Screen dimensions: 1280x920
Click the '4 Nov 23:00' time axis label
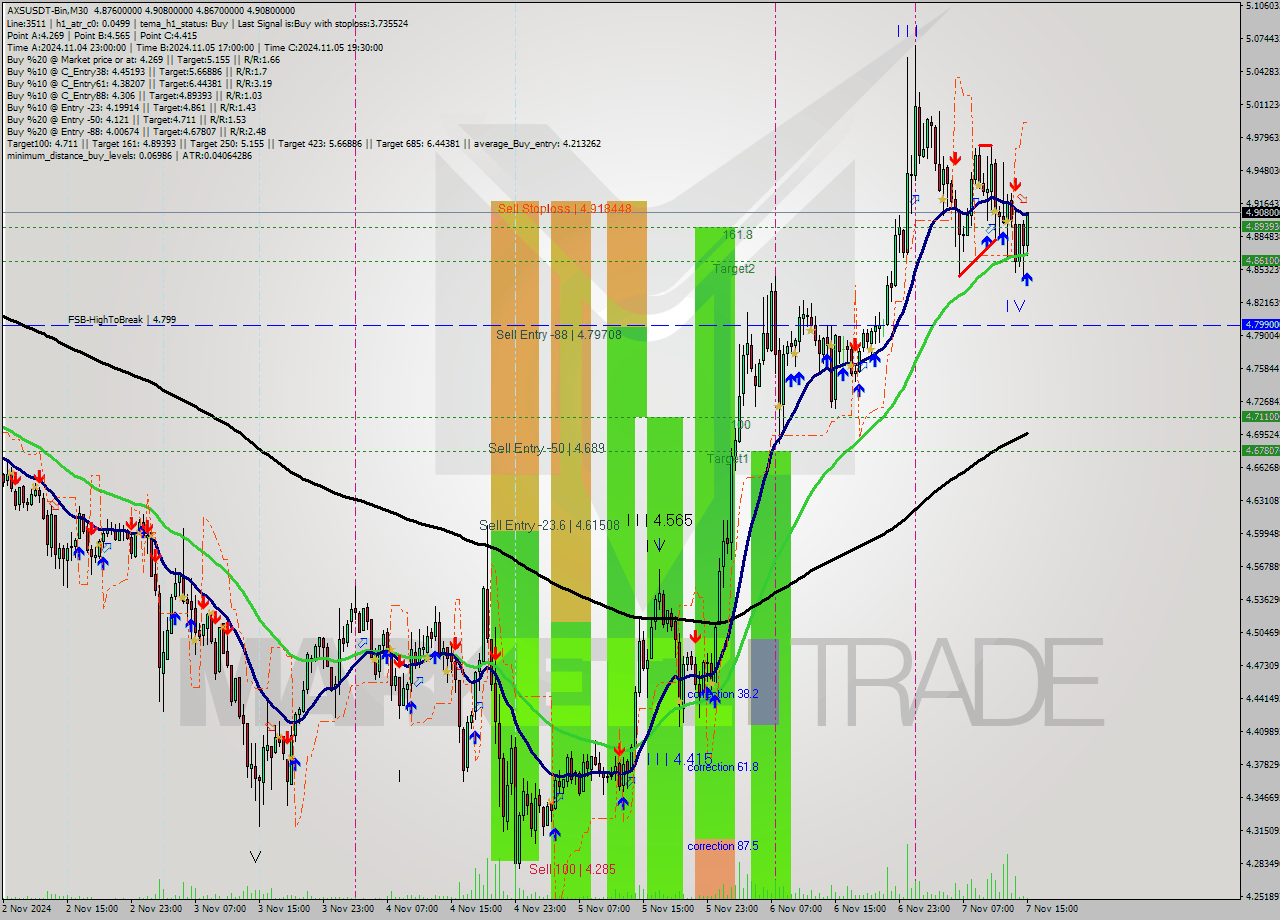pyautogui.click(x=540, y=909)
